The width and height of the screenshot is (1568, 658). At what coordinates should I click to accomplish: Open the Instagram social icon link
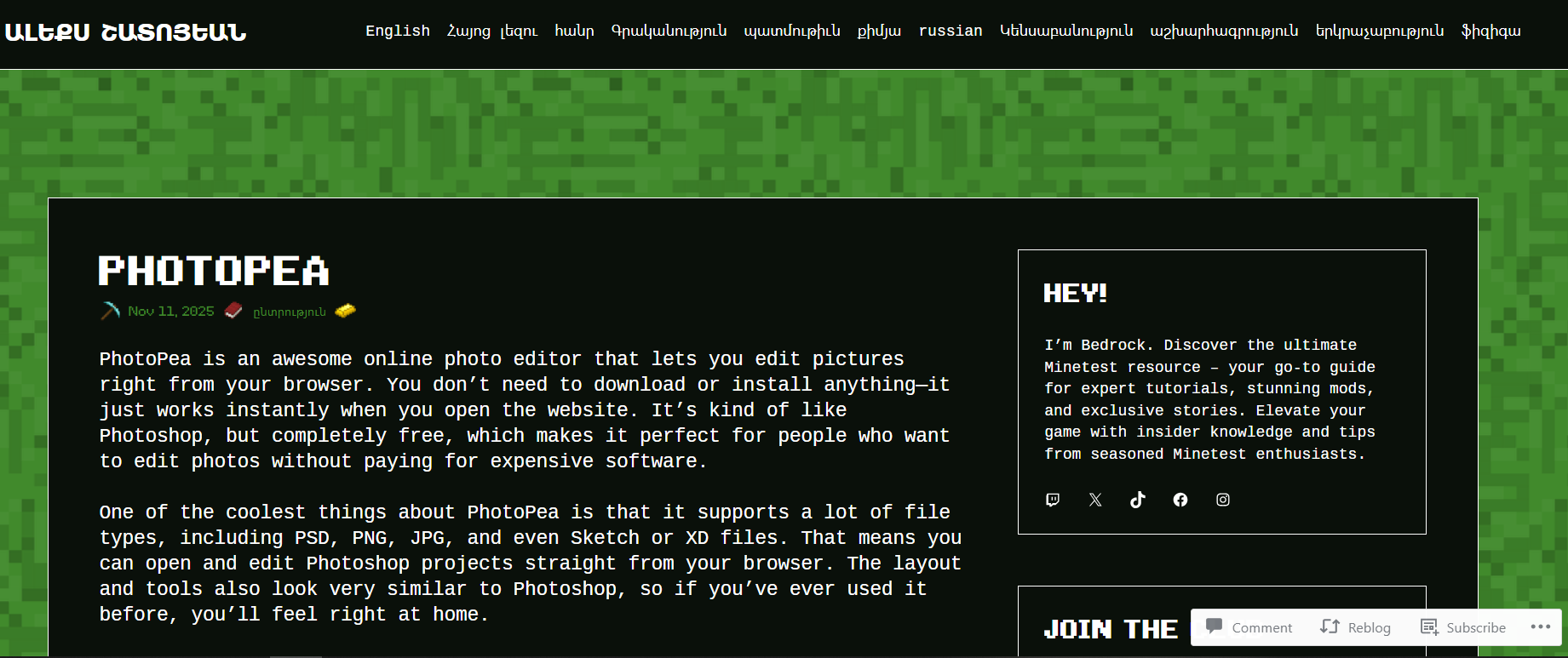[1223, 500]
